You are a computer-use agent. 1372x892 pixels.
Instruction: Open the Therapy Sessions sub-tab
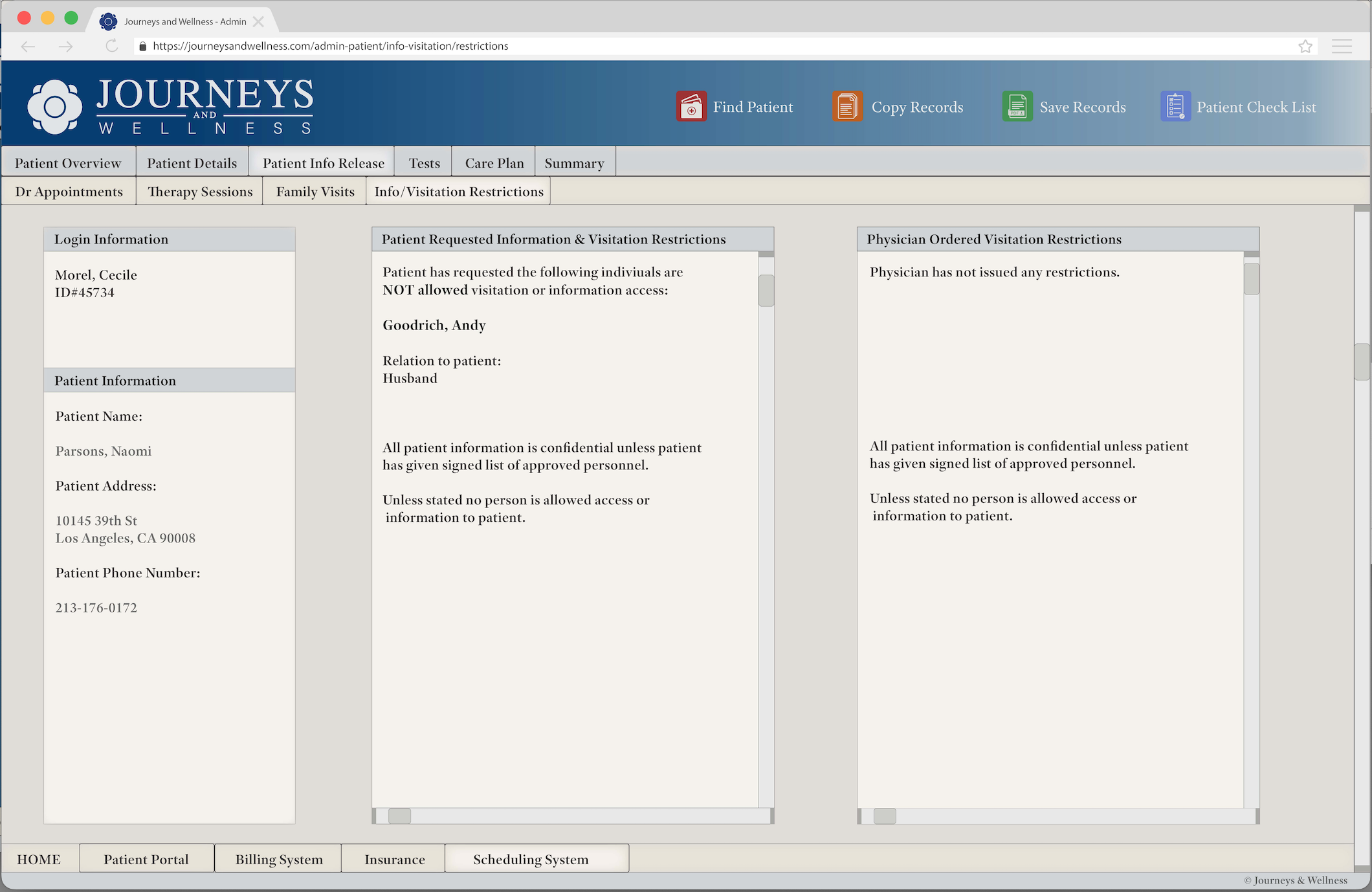200,192
